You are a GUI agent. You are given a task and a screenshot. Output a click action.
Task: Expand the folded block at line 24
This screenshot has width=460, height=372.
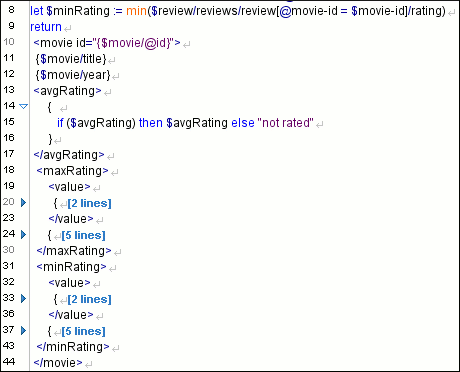point(23,234)
